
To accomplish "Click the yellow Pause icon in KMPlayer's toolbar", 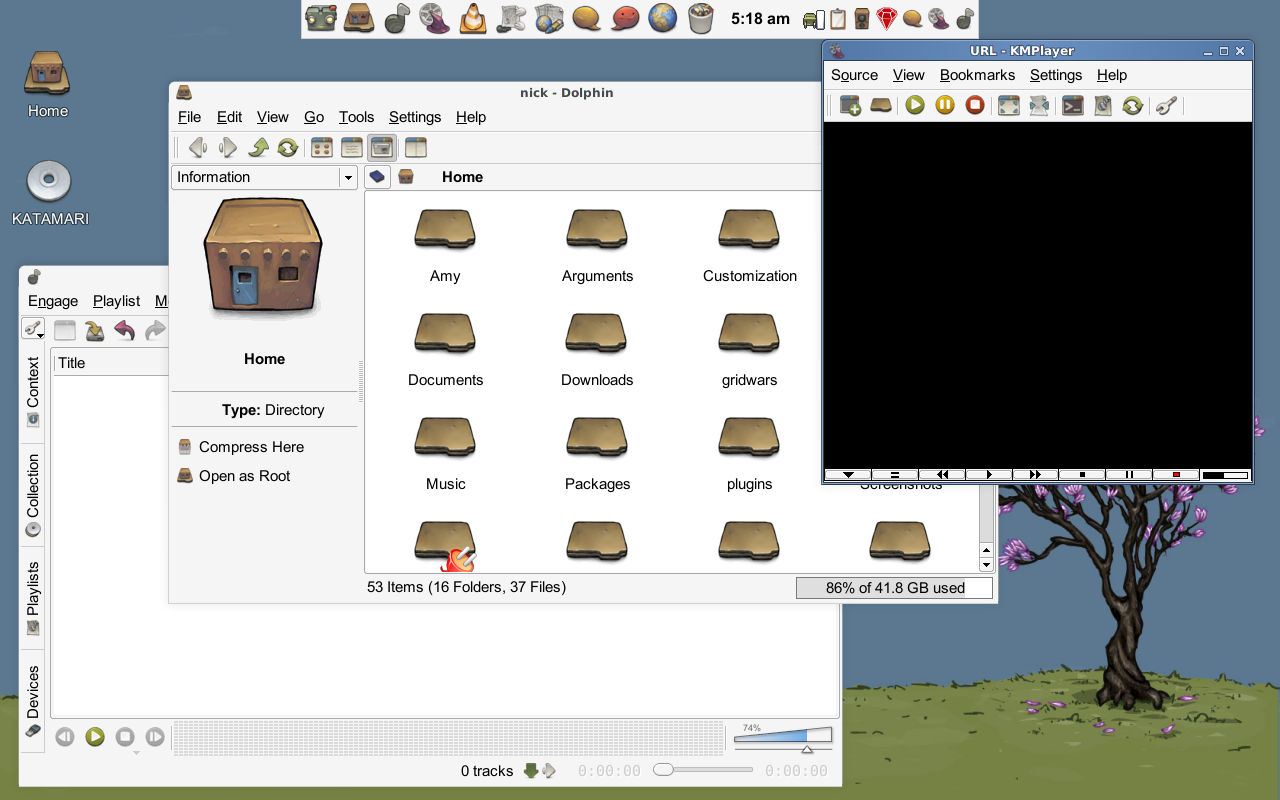I will point(945,105).
